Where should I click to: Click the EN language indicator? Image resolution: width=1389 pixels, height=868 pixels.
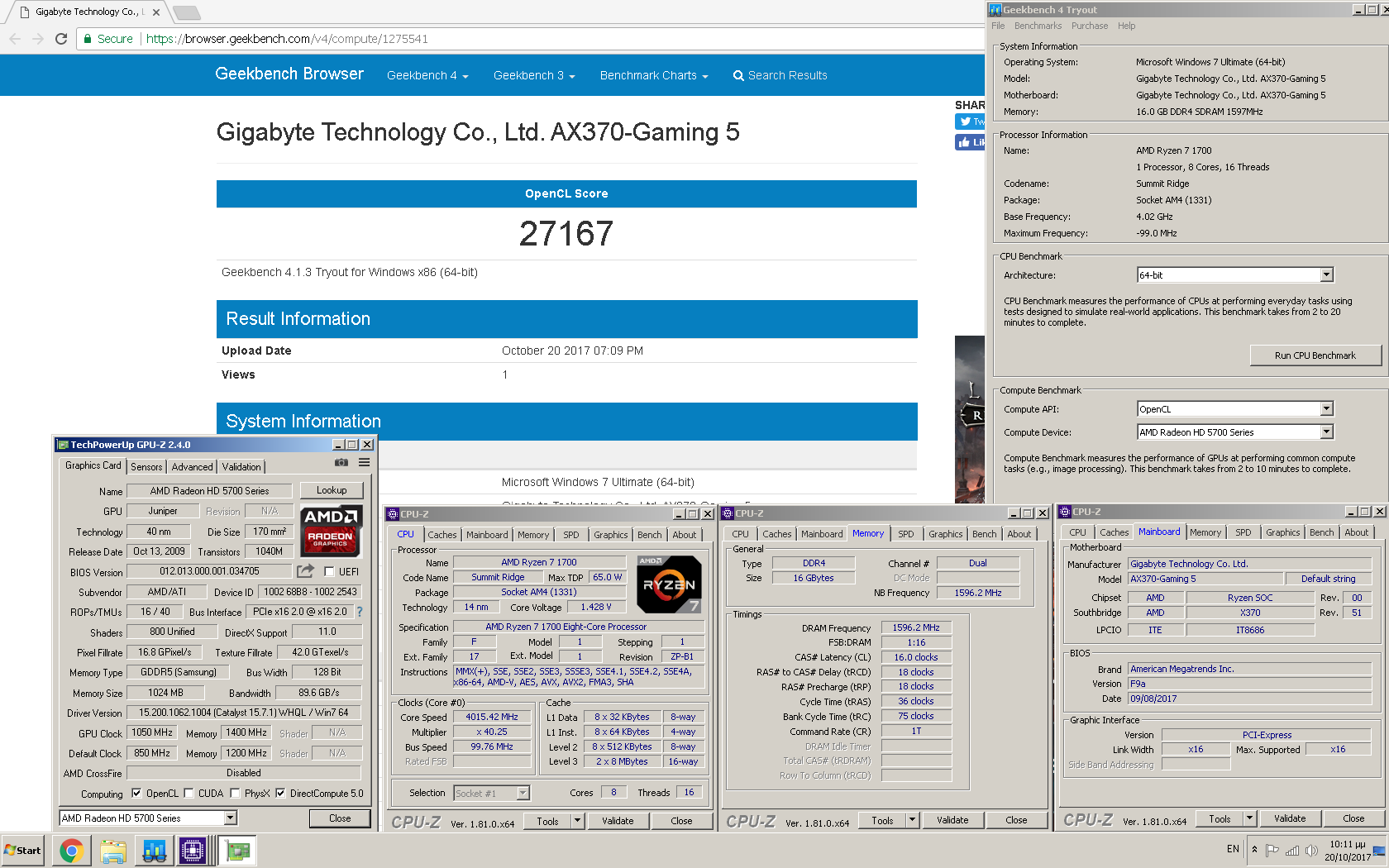pos(1233,849)
